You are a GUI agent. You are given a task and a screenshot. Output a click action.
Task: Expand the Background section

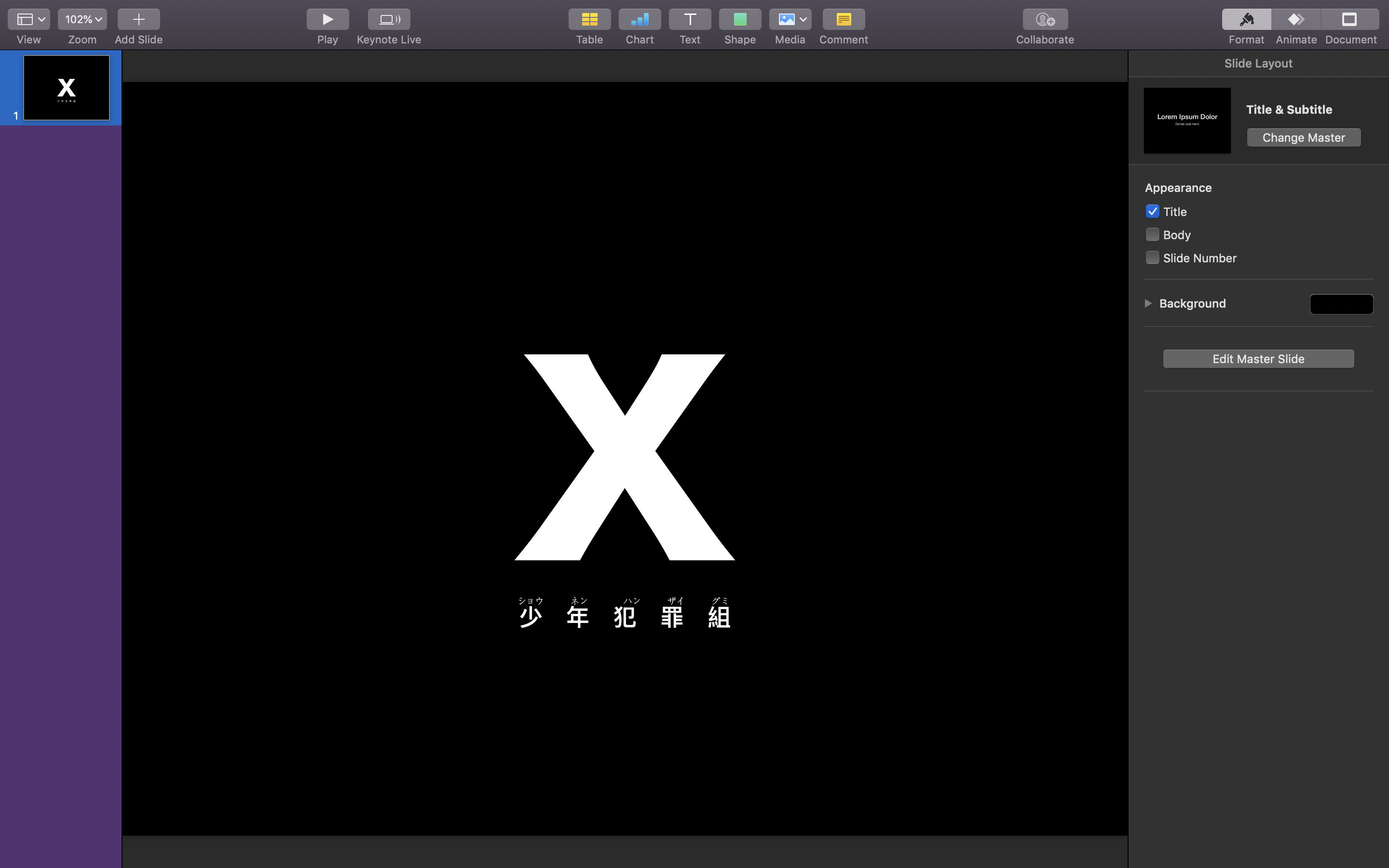[x=1148, y=303]
